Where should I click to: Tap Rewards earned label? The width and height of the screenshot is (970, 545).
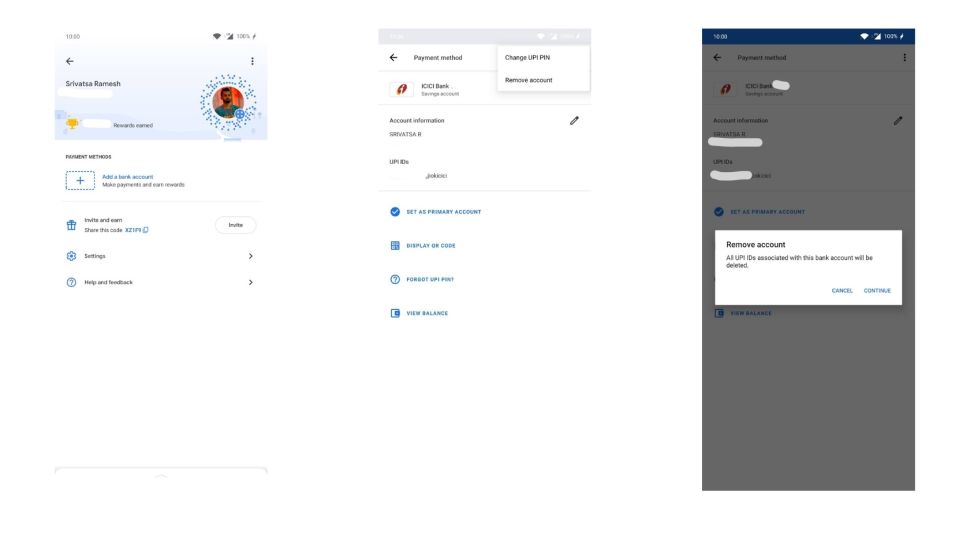pyautogui.click(x=133, y=126)
